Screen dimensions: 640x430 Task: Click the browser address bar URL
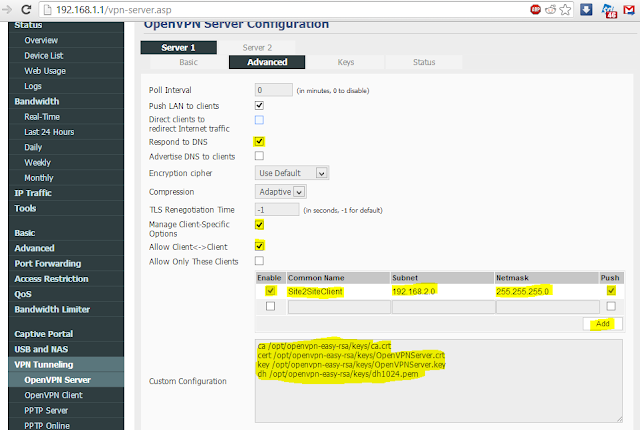tap(114, 10)
